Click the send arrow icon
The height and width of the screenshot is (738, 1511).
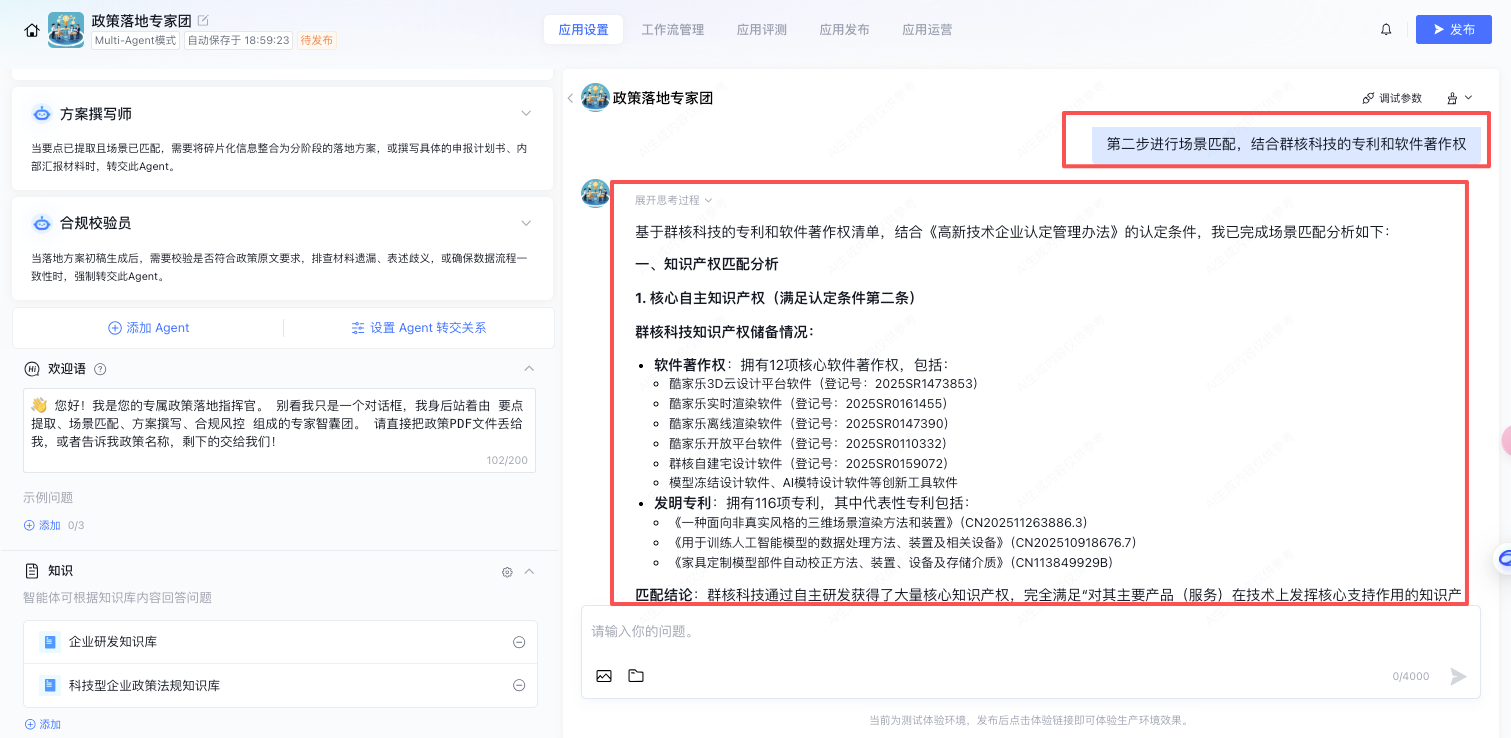click(1458, 677)
